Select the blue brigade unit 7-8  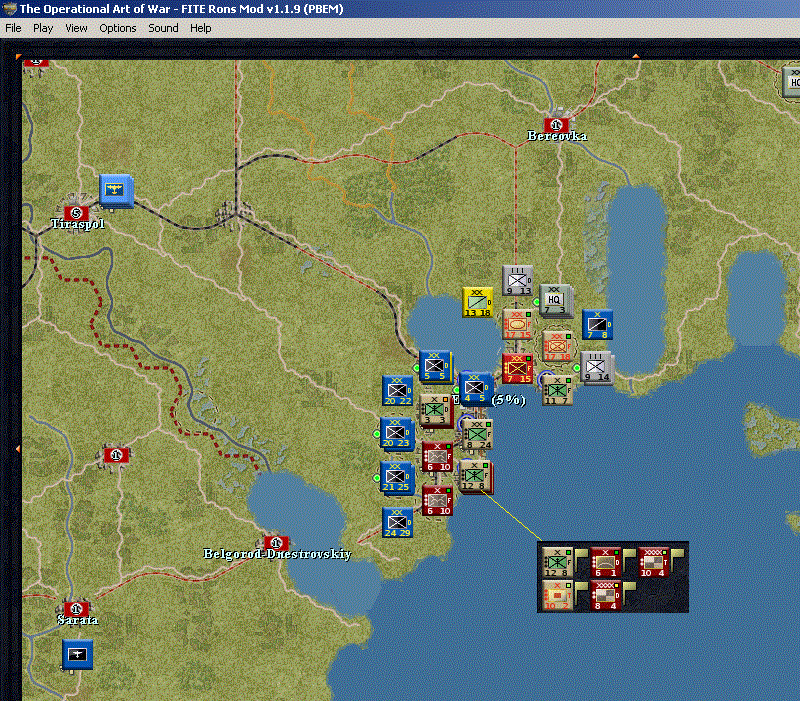pos(597,324)
